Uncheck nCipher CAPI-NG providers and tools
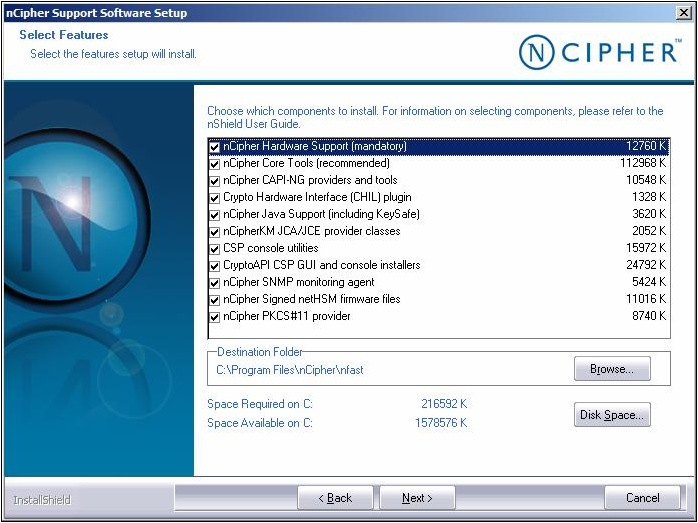Viewport: 698px width, 523px height. 214,181
